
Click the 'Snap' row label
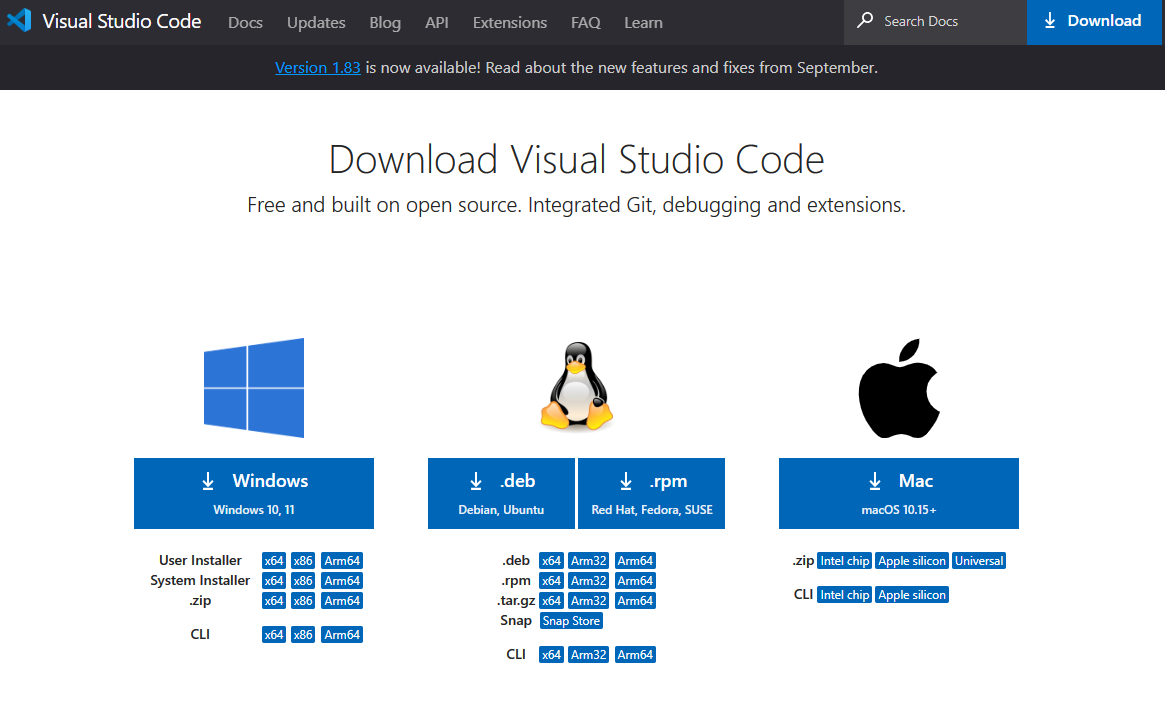(516, 621)
